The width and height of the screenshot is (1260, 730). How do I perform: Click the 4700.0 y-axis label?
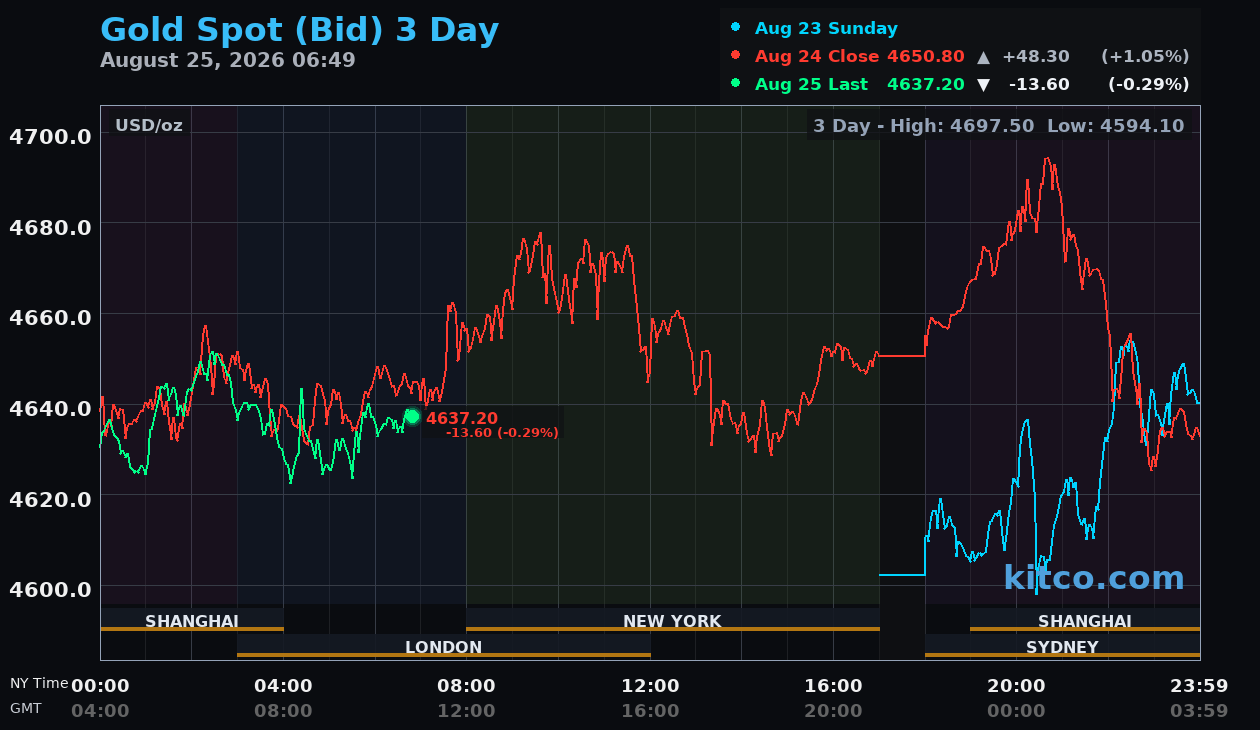pyautogui.click(x=50, y=136)
